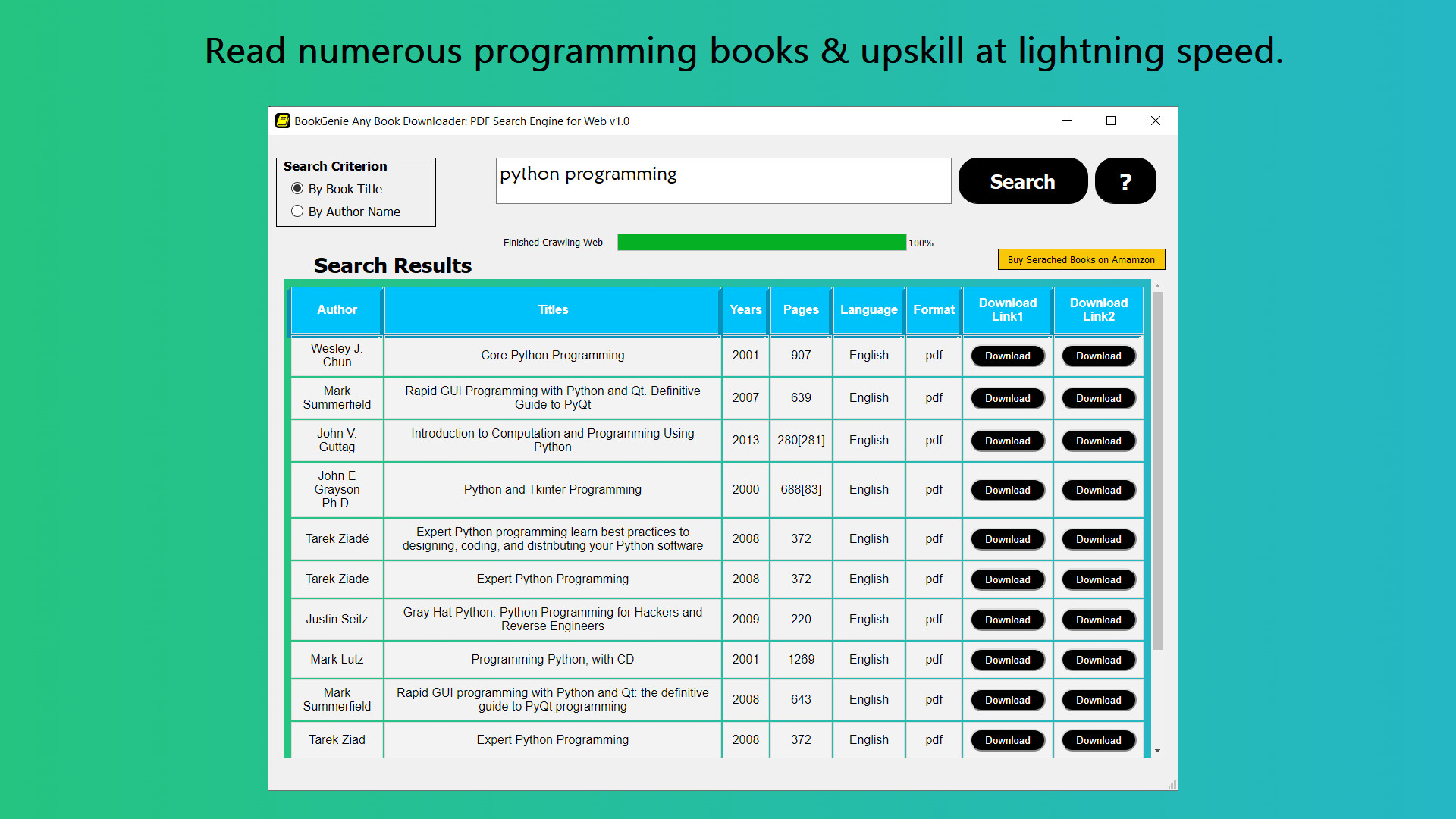Click the window resize grip corner

coord(1172,785)
